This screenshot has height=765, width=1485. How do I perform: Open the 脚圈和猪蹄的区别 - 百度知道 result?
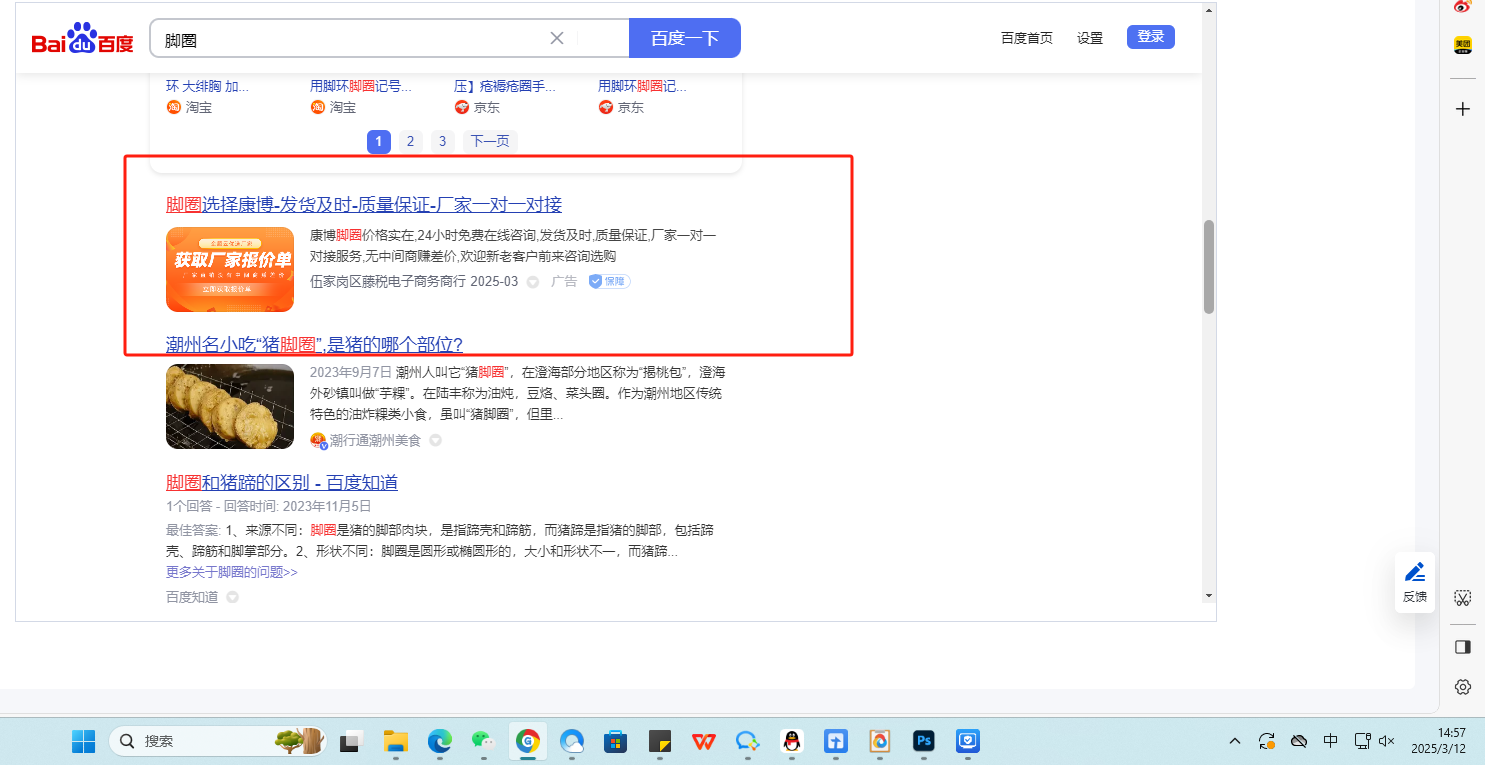click(x=281, y=482)
